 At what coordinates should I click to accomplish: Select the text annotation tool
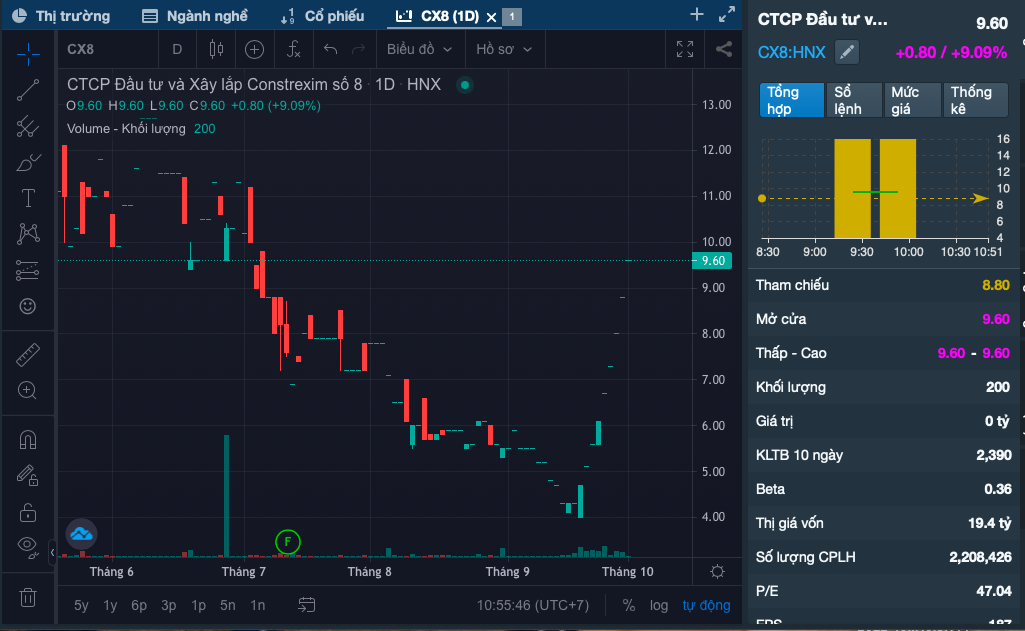click(x=27, y=197)
